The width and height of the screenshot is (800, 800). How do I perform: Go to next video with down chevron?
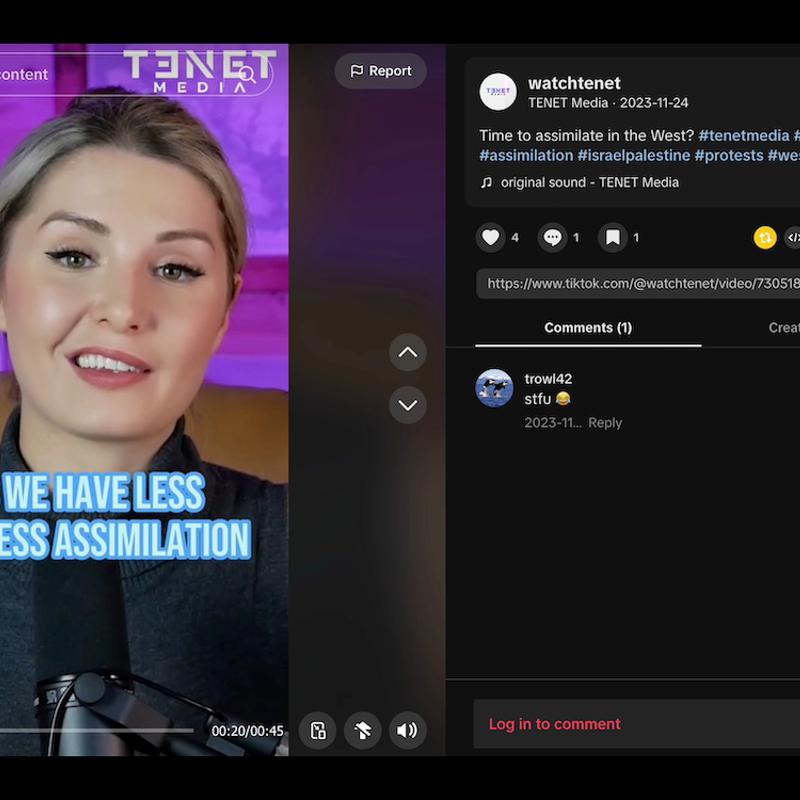tap(408, 405)
